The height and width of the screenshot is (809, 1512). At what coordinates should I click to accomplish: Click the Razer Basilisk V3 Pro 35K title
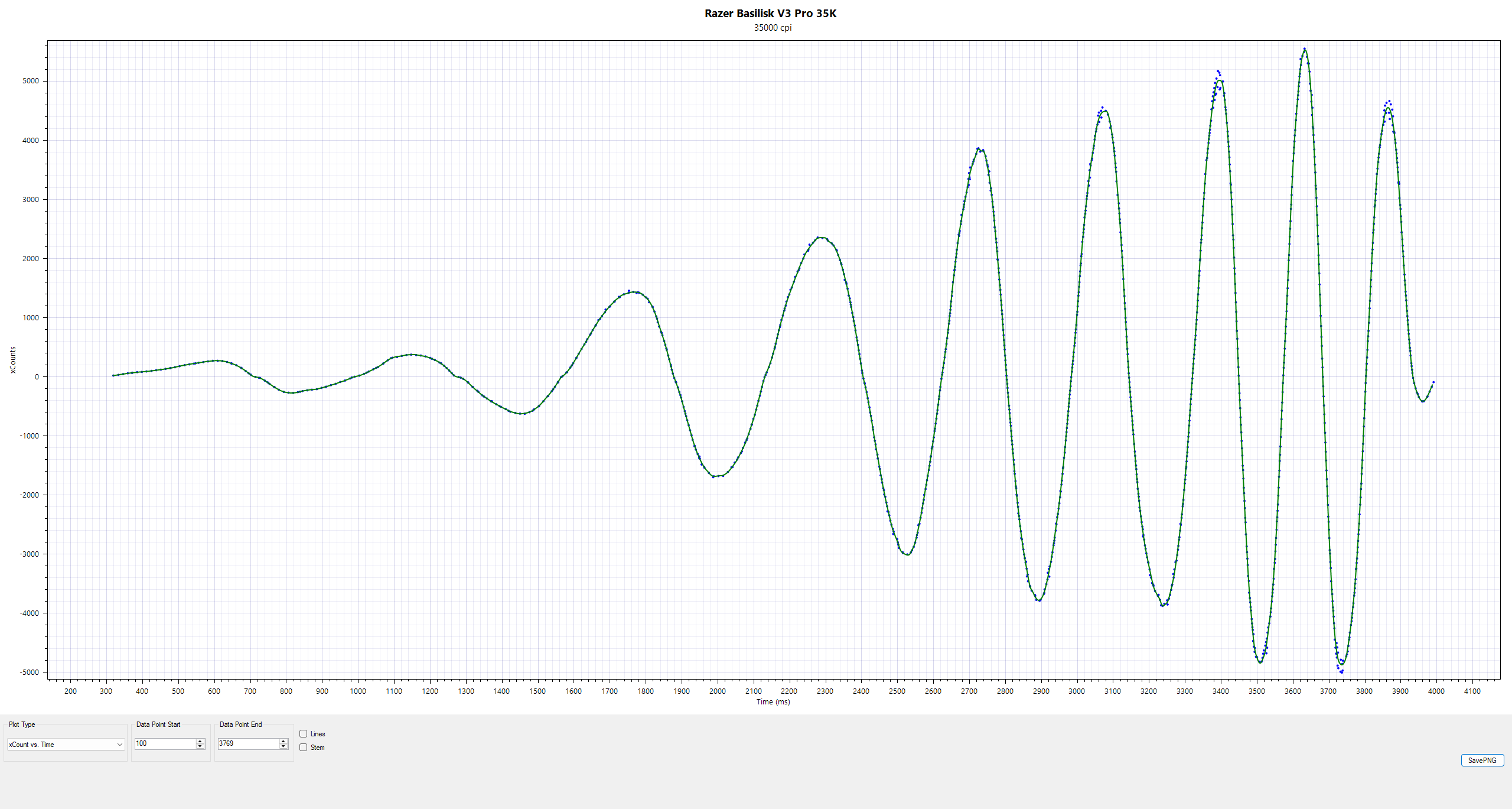click(770, 14)
